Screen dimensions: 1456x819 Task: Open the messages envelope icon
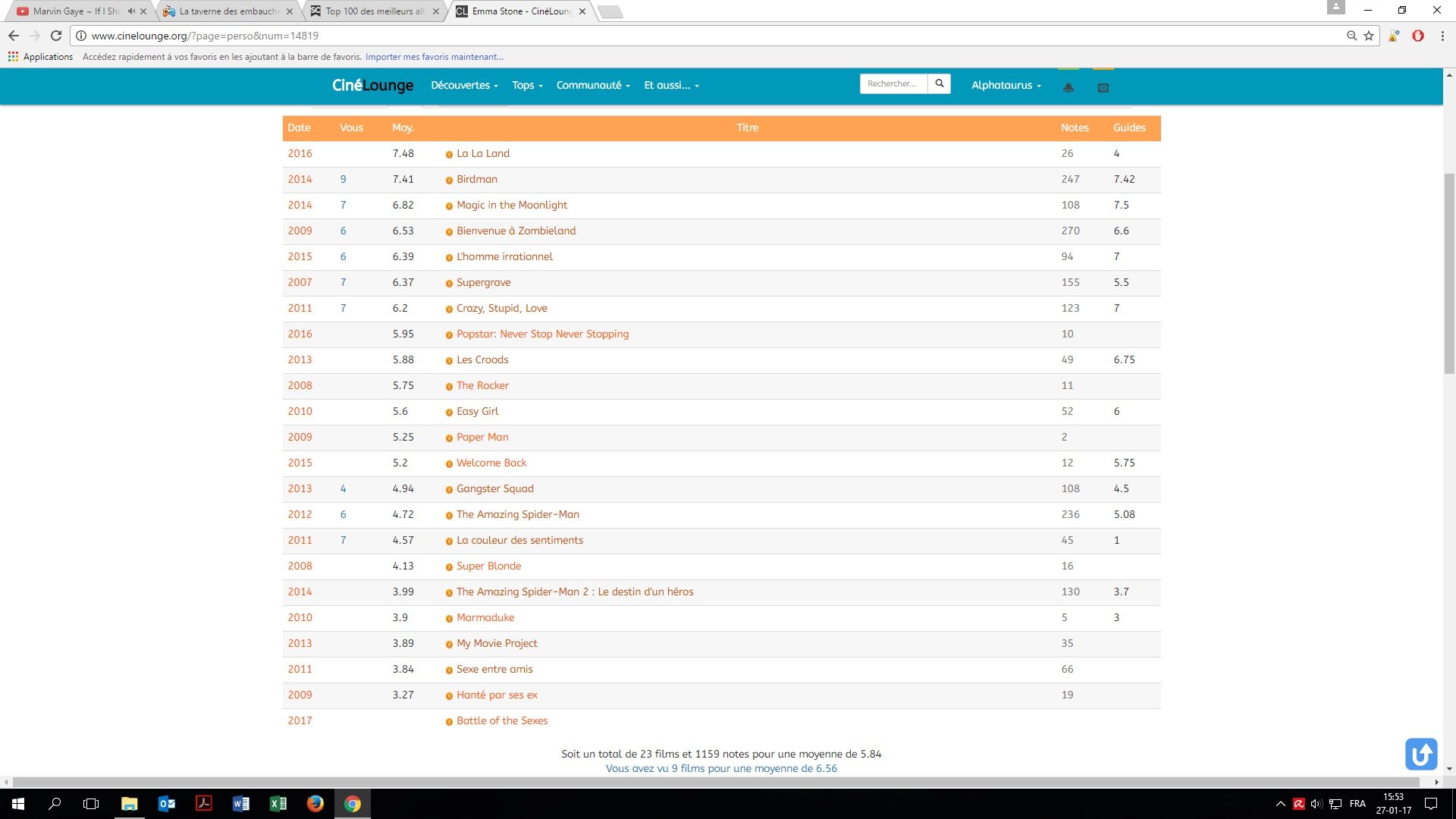click(1103, 87)
